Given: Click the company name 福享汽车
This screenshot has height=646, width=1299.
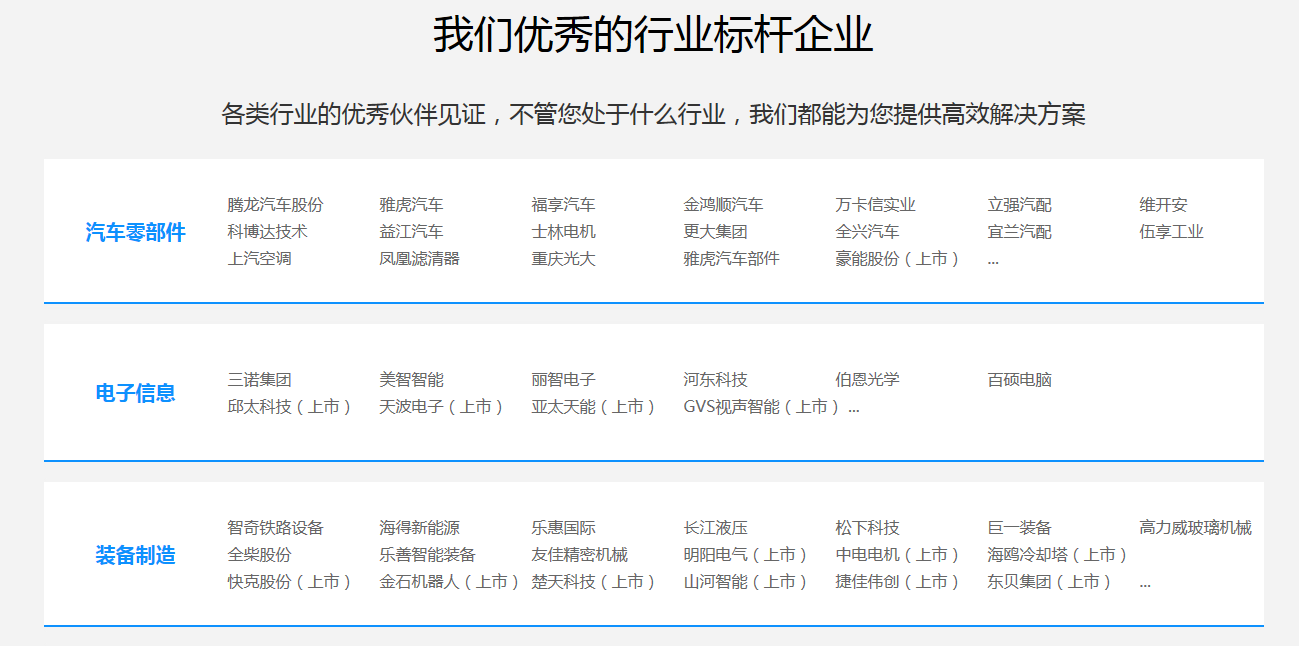Looking at the screenshot, I should click(564, 205).
